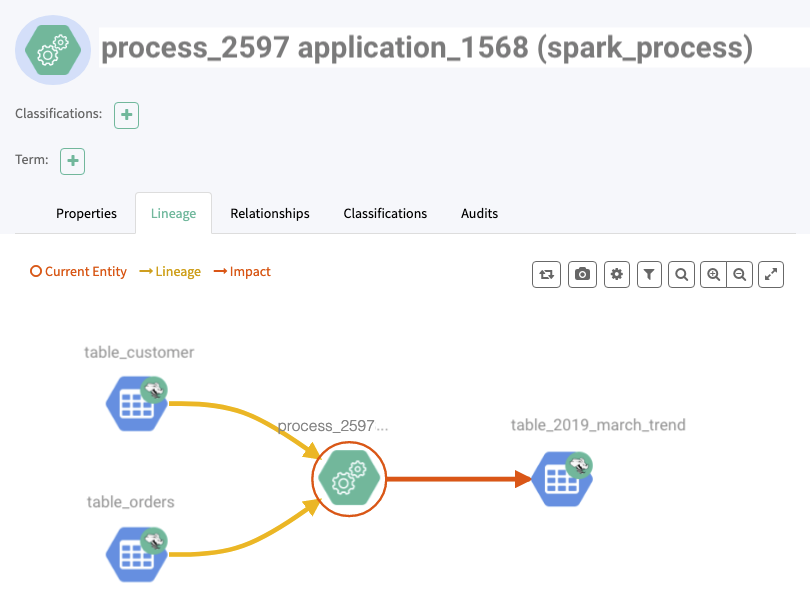
Task: Open the Audits tab
Action: pos(479,214)
